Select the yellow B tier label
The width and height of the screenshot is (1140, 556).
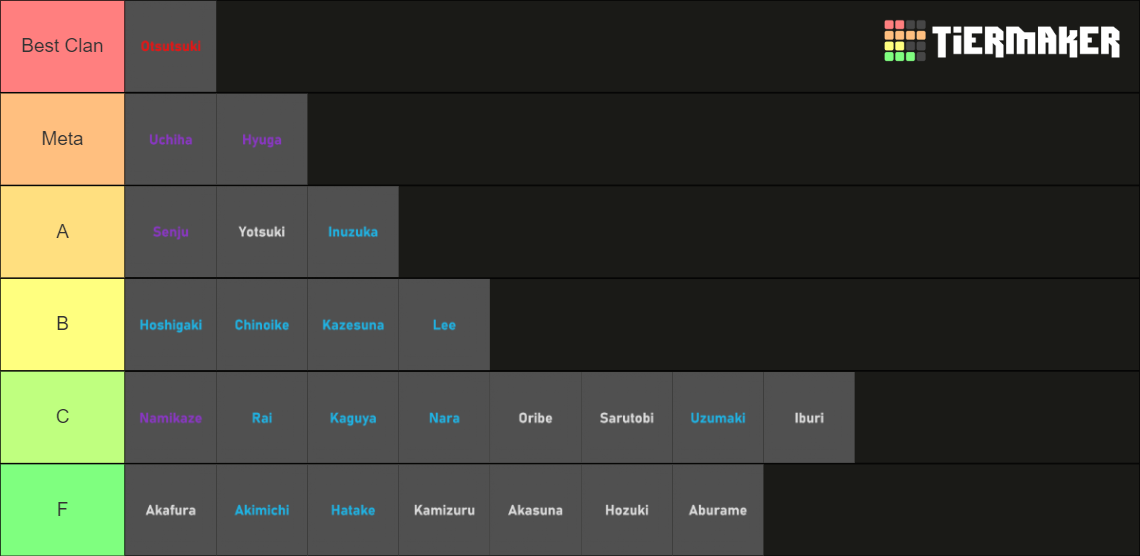tap(62, 325)
